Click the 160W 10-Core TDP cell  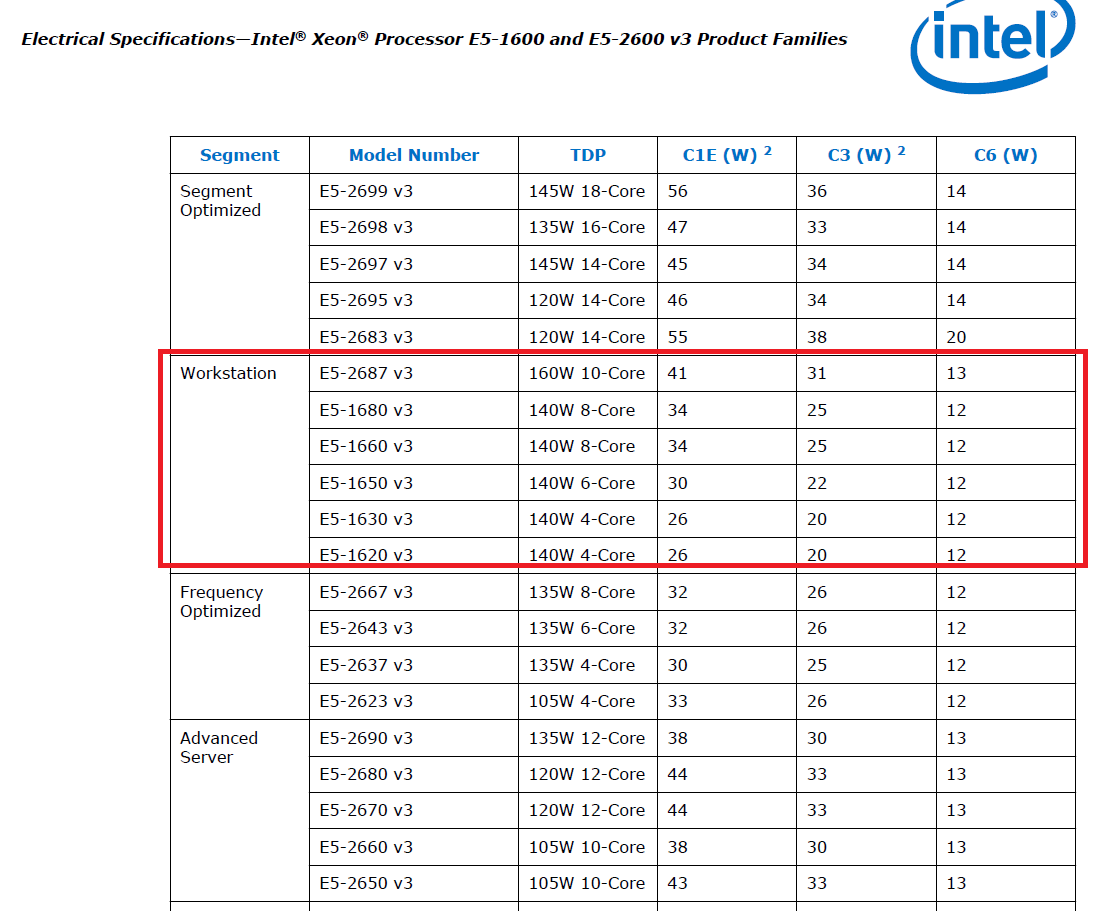pyautogui.click(x=588, y=373)
